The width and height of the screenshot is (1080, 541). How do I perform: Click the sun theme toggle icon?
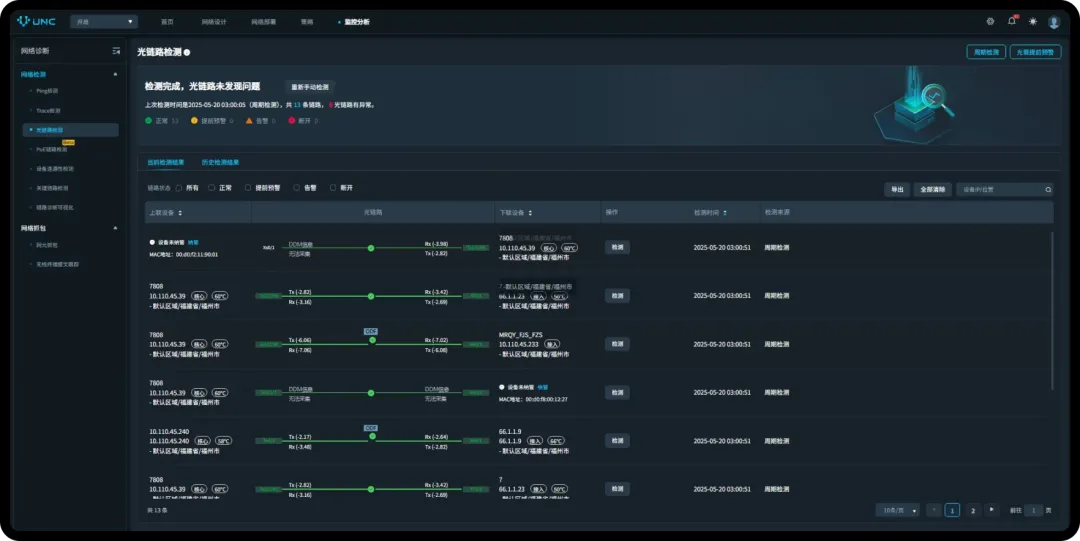pyautogui.click(x=1033, y=21)
